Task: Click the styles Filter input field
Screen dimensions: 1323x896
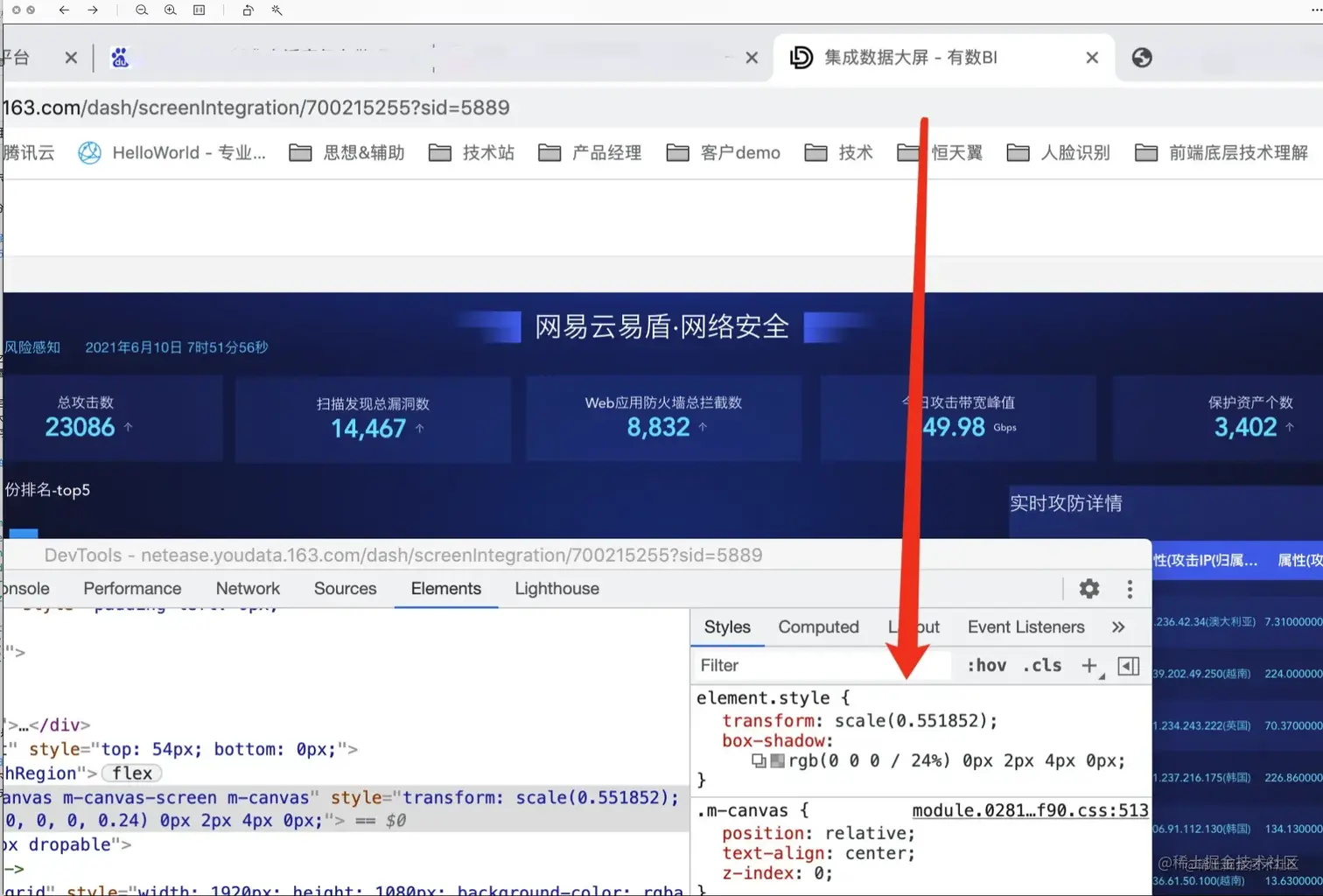Action: coord(822,666)
